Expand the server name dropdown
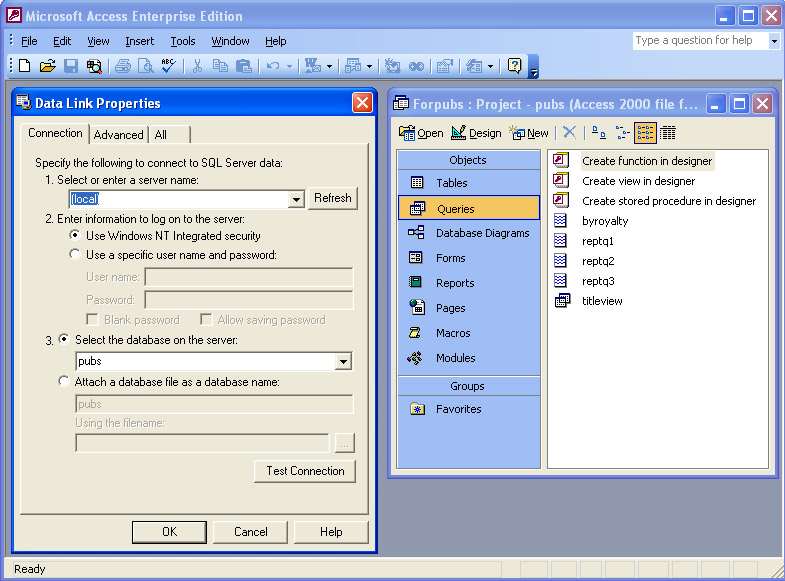Image resolution: width=785 pixels, height=581 pixels. (x=295, y=199)
